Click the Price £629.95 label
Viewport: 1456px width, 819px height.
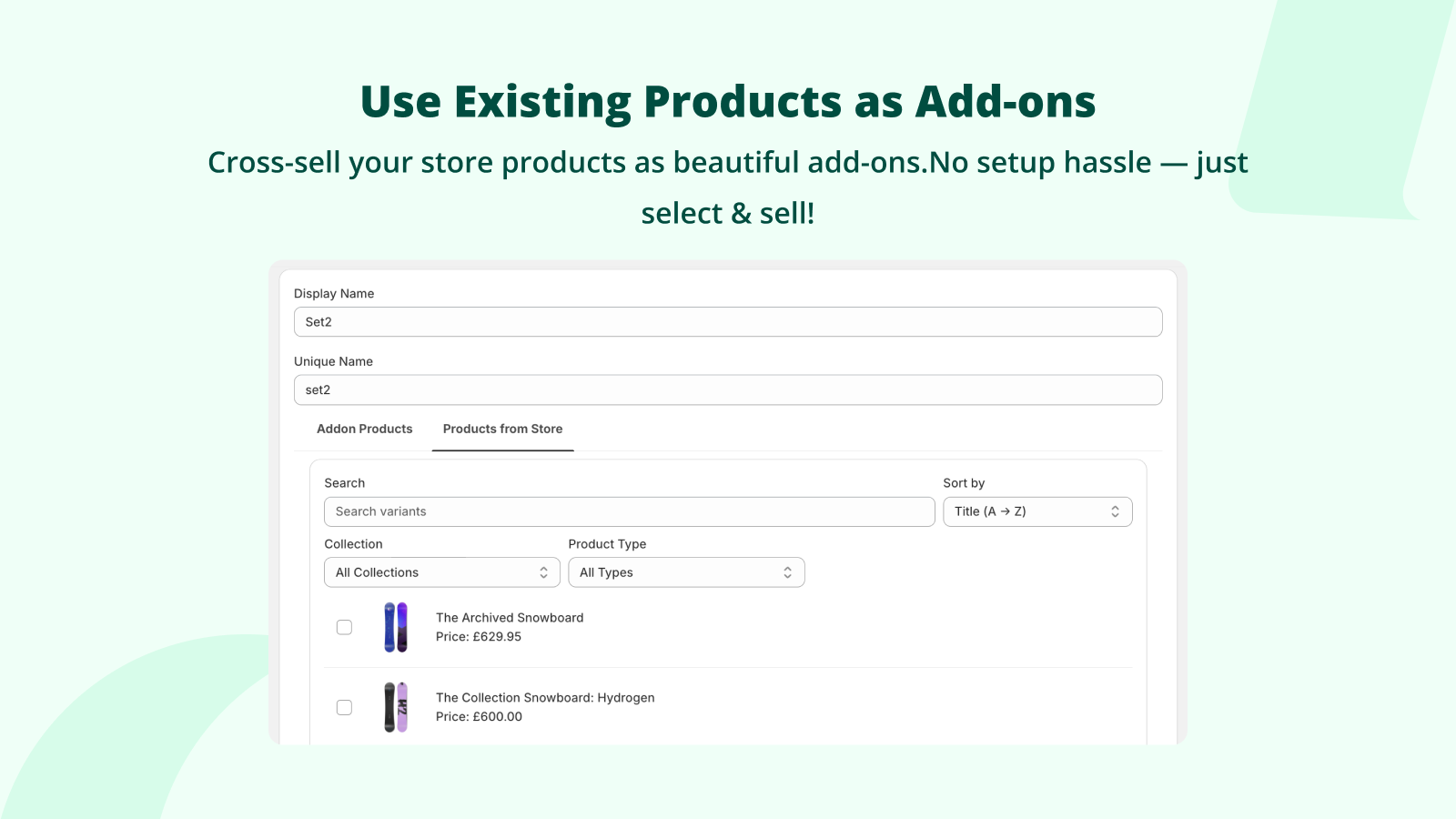point(478,637)
